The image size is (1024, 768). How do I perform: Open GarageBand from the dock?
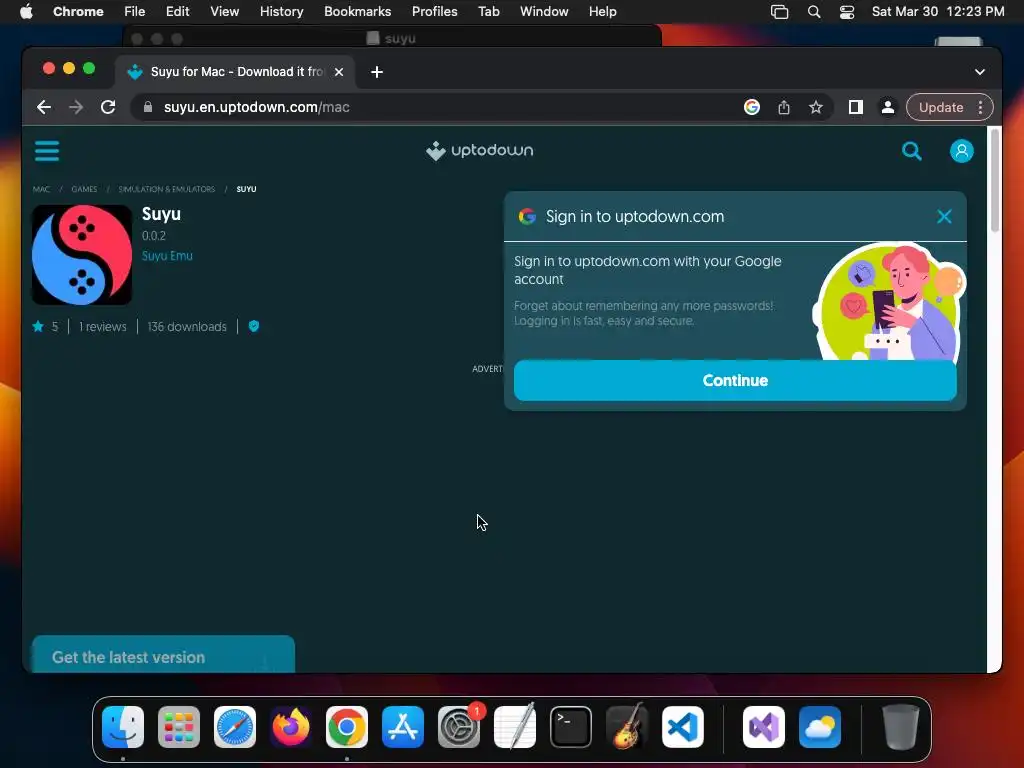tap(627, 727)
